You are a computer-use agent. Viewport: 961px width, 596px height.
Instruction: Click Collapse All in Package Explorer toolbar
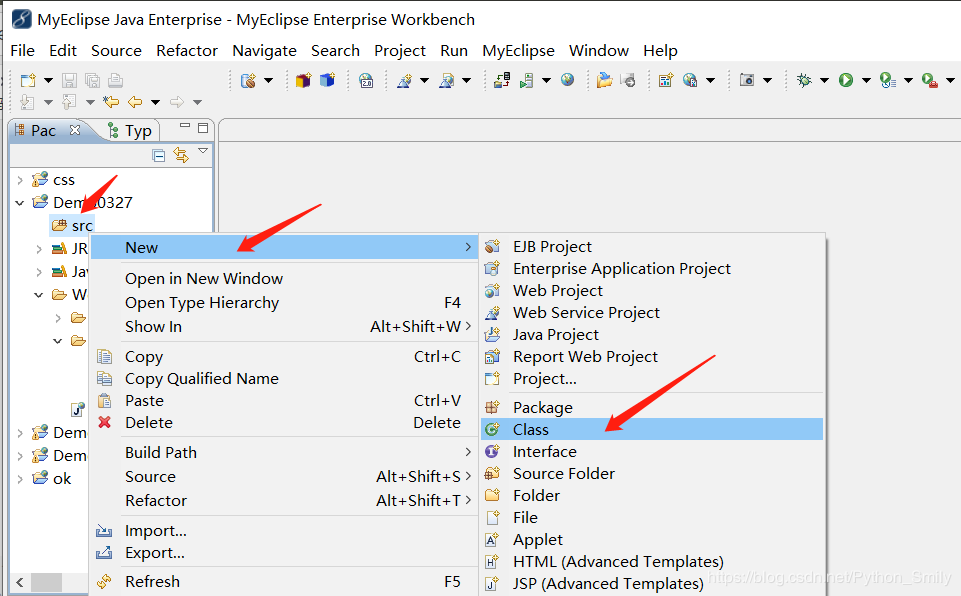(x=158, y=155)
